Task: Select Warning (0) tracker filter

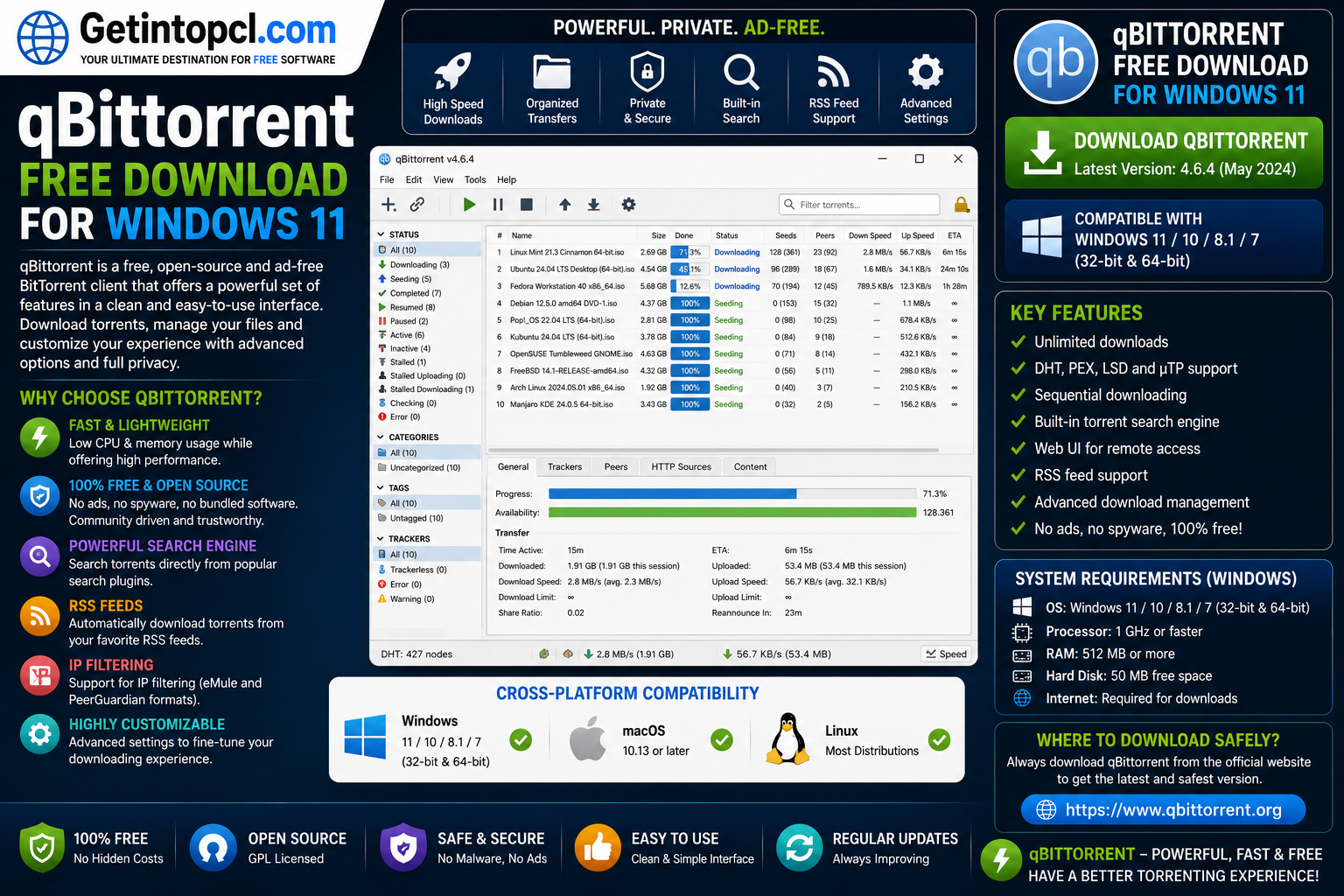Action: pos(427,599)
